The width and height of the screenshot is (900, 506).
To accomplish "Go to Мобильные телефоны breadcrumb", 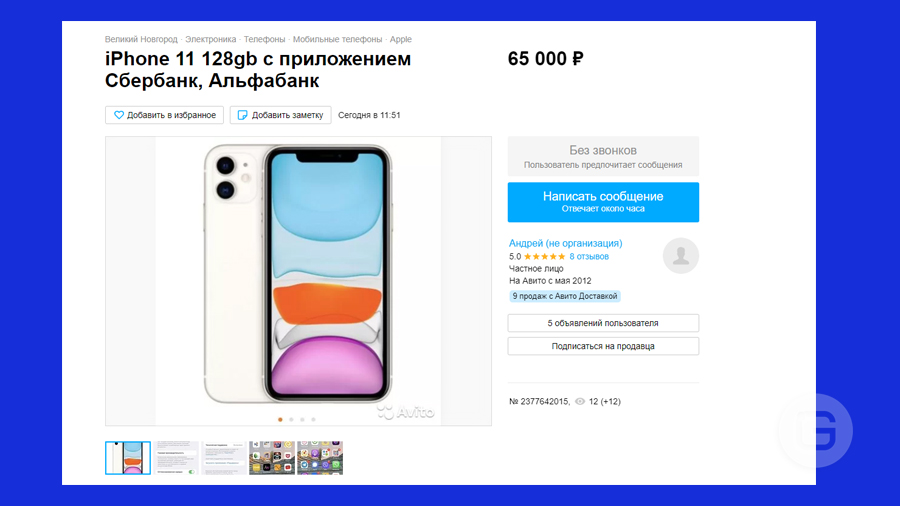I will [x=338, y=39].
